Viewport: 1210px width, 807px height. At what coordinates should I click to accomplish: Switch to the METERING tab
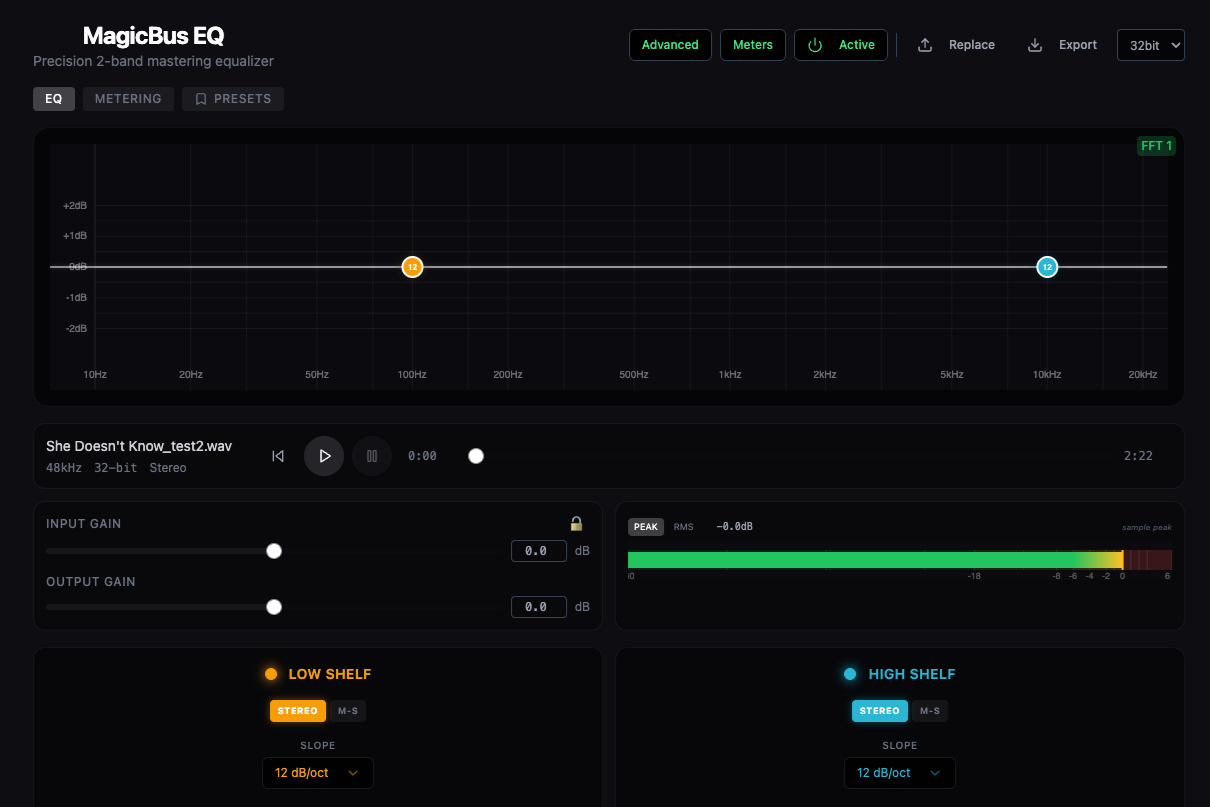pos(128,99)
